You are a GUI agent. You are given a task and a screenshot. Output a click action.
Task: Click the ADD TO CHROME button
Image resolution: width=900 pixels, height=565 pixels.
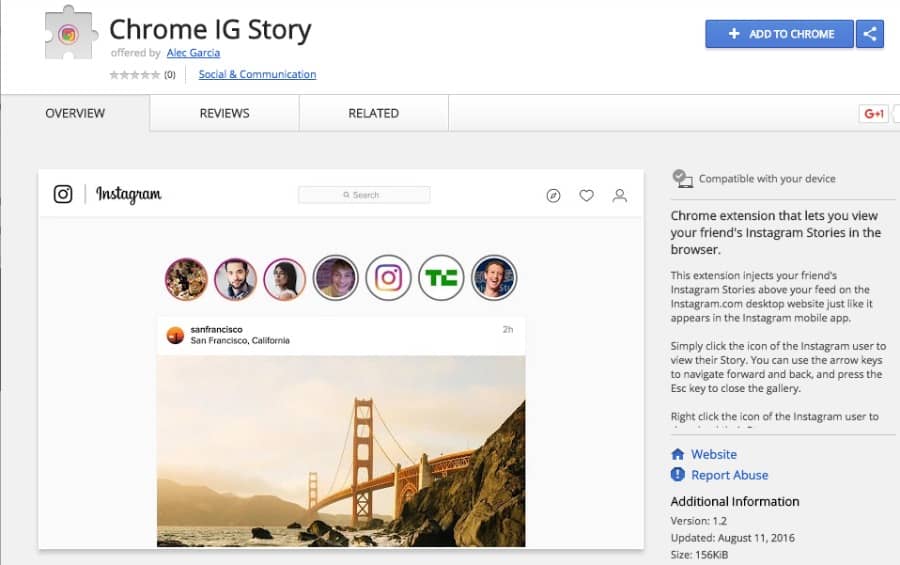click(x=779, y=34)
